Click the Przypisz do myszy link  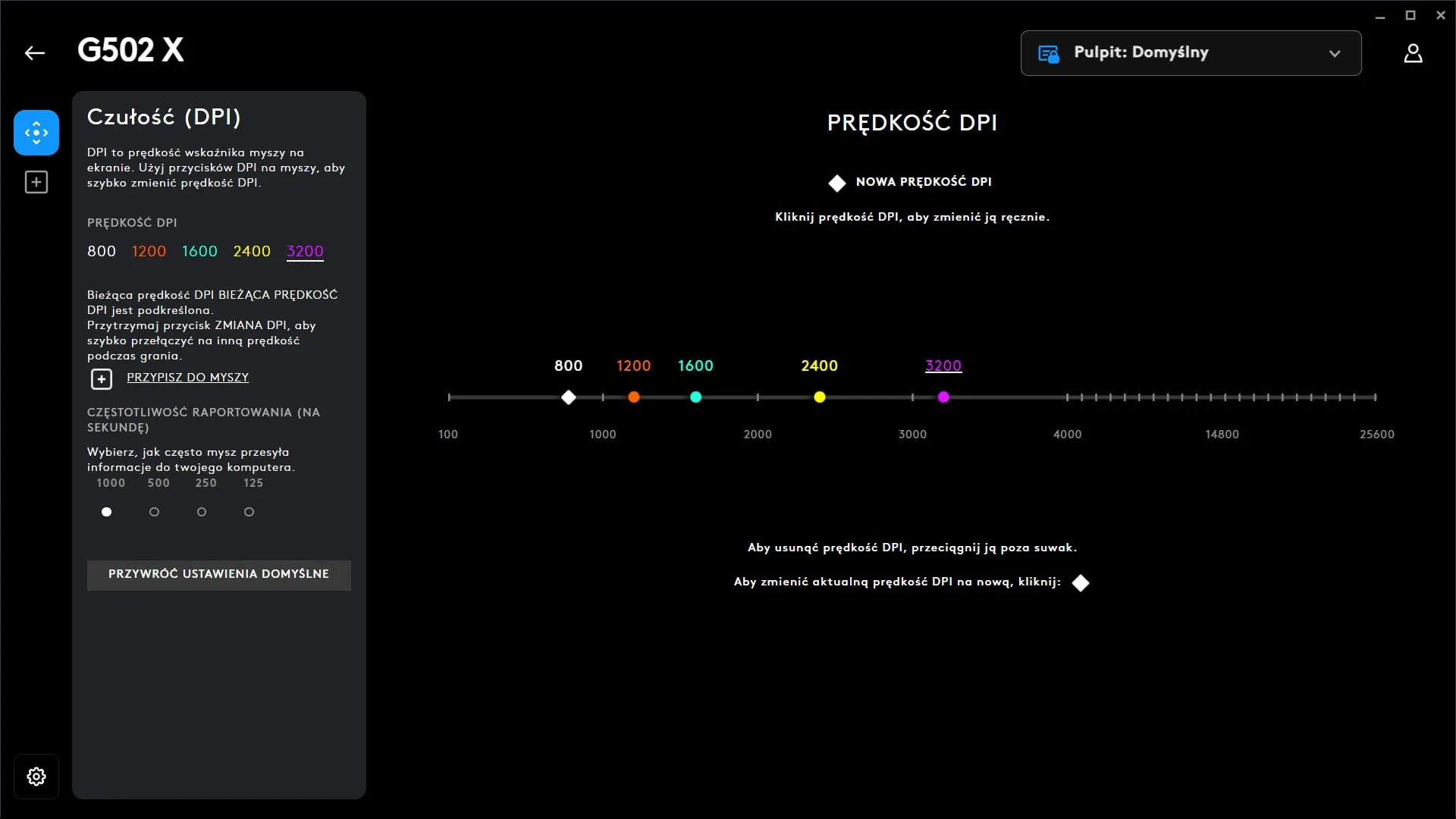[187, 378]
